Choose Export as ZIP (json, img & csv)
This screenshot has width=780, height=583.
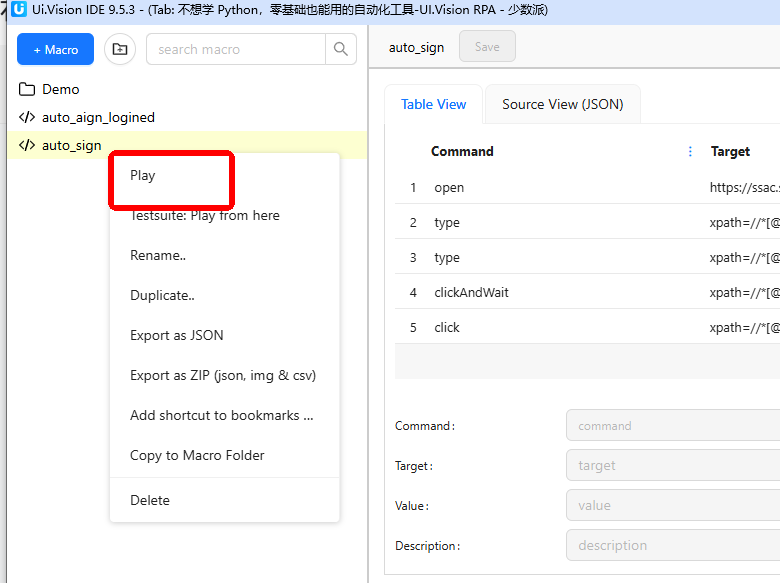[224, 375]
